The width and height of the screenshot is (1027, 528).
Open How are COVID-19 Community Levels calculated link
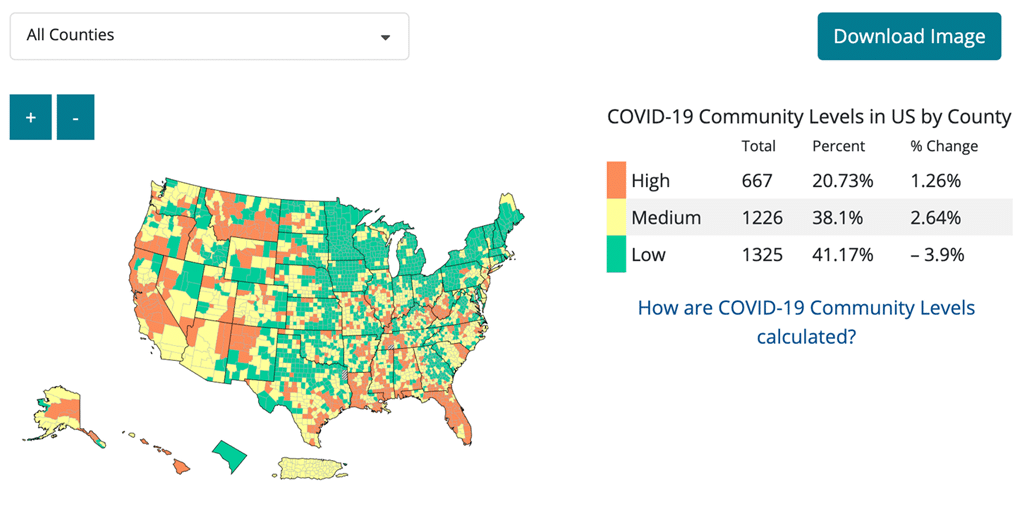pyautogui.click(x=806, y=322)
